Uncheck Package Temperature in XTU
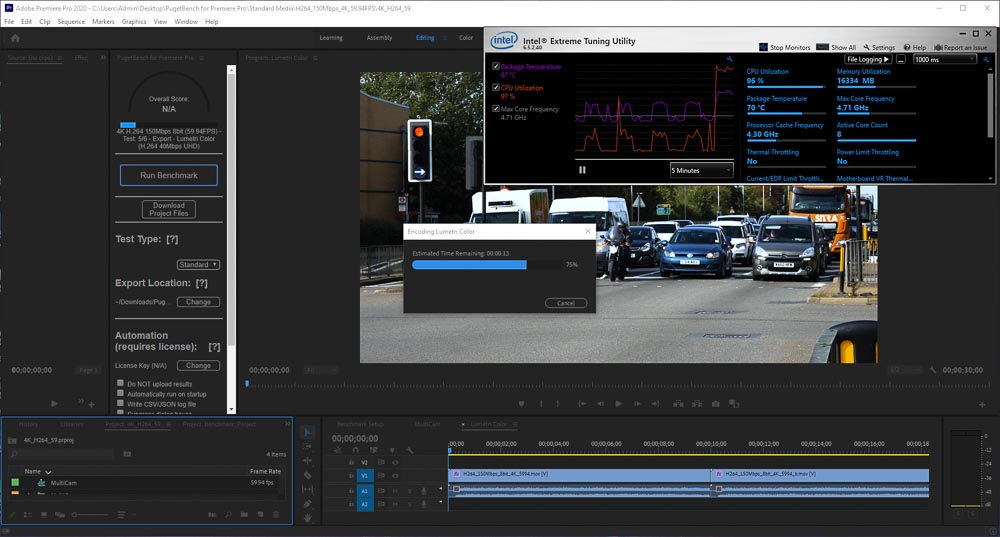This screenshot has width=1000, height=537. [496, 66]
